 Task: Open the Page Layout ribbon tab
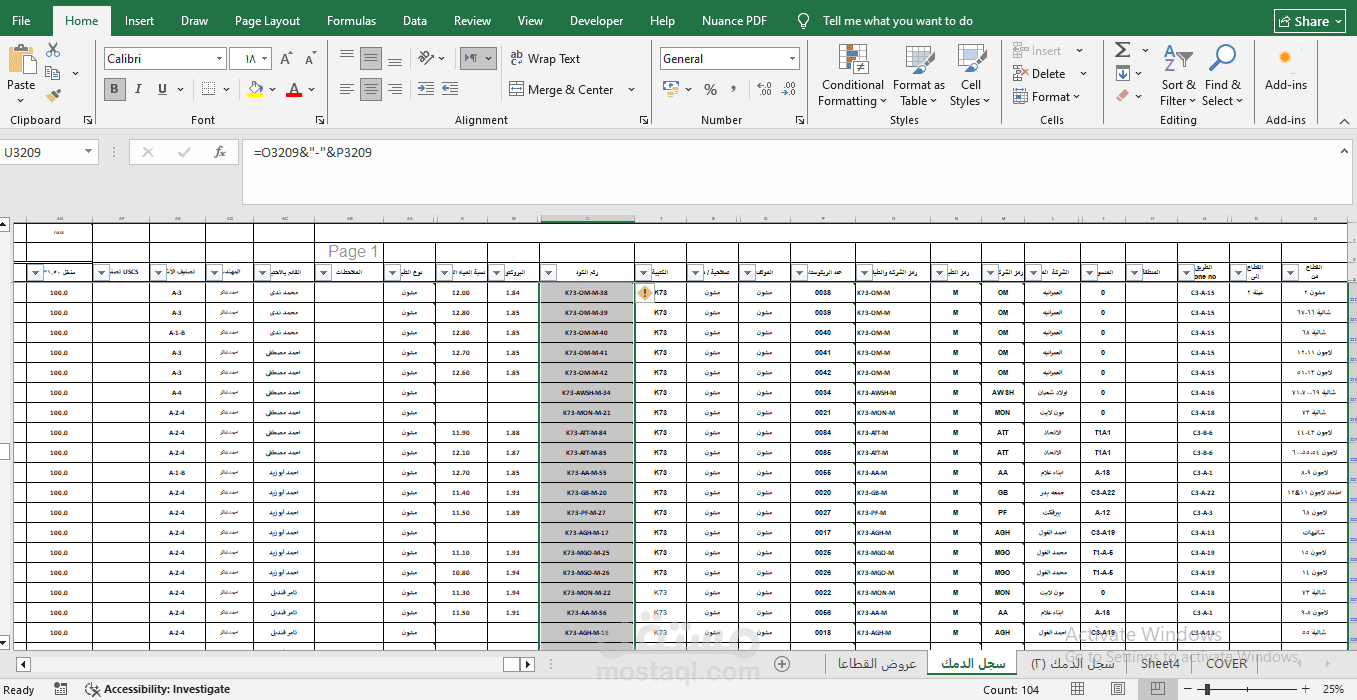point(267,21)
